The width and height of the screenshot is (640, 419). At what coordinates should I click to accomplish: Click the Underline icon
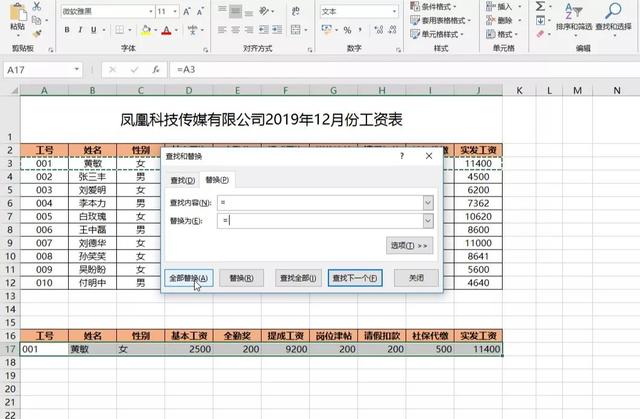tap(95, 29)
